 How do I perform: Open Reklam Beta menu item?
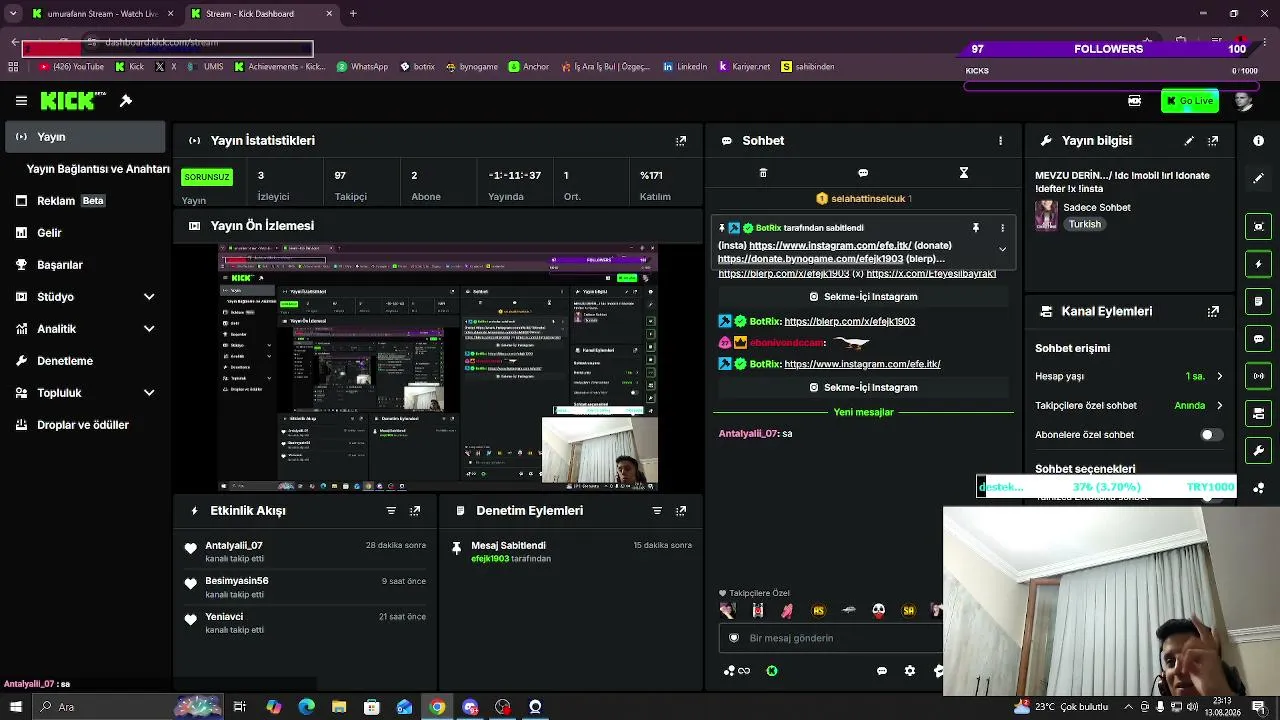[85, 201]
